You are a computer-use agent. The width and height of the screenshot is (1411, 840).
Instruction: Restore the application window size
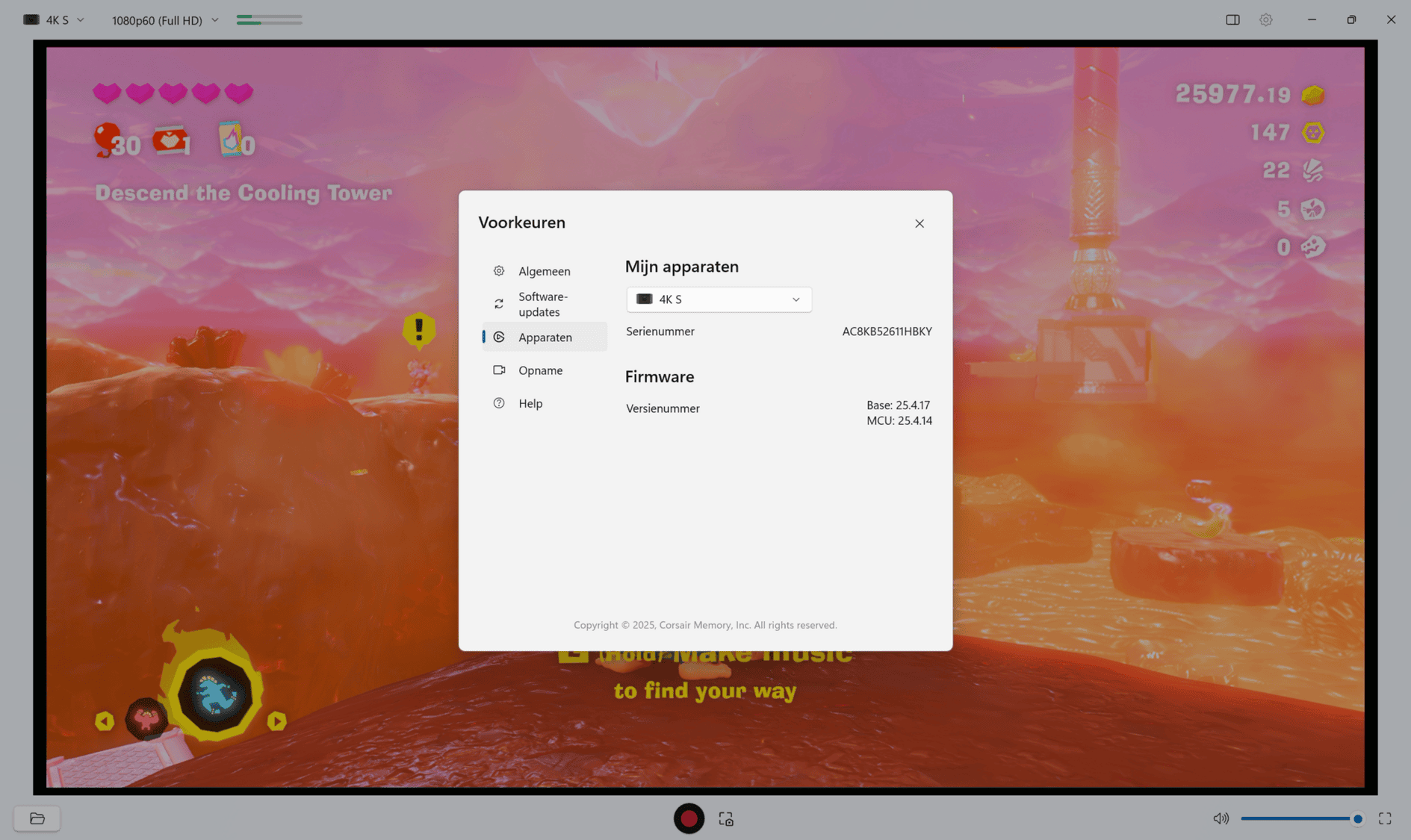[x=1351, y=19]
